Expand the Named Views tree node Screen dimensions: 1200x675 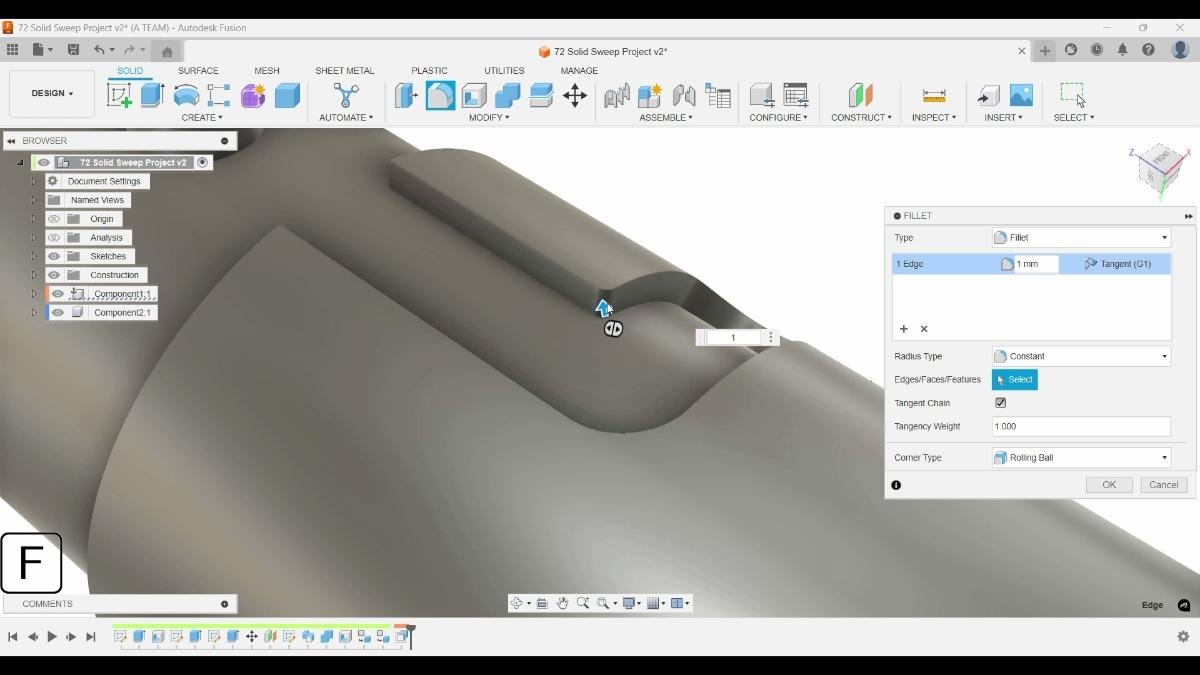coord(34,200)
